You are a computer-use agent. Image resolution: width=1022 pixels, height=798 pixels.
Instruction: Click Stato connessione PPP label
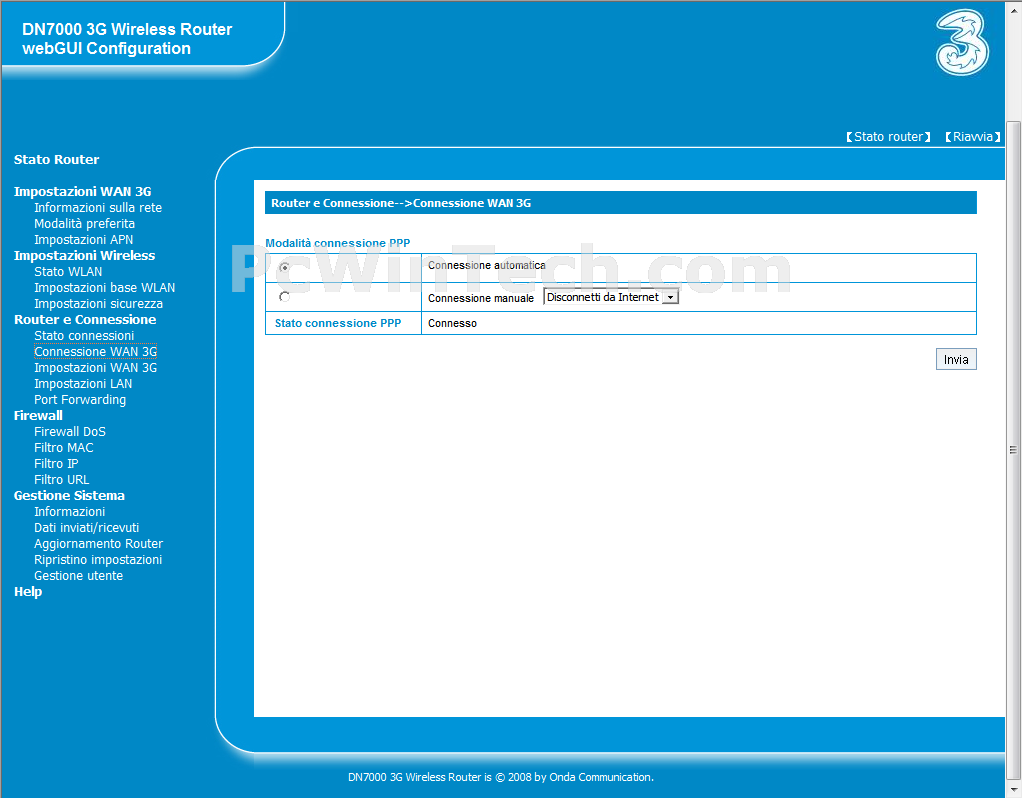coord(338,323)
